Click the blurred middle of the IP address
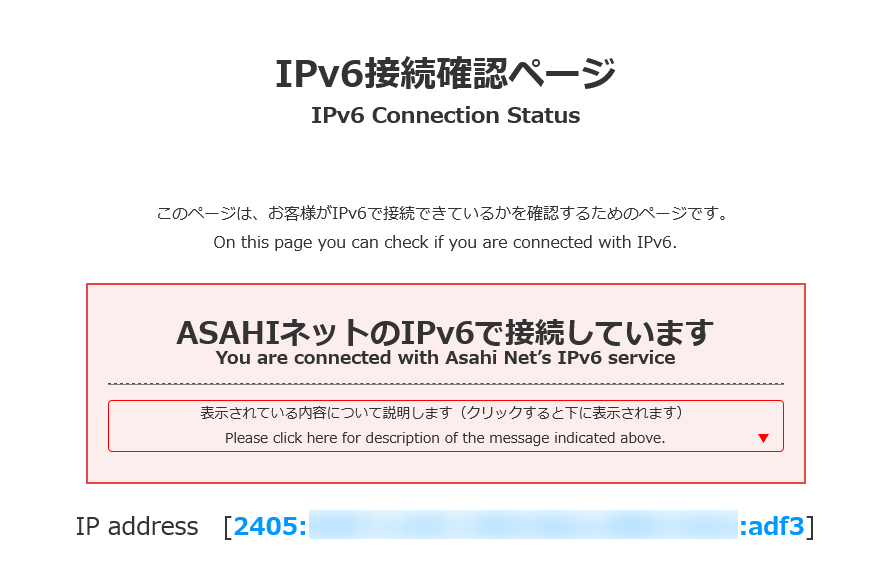The image size is (890, 583). [522, 526]
